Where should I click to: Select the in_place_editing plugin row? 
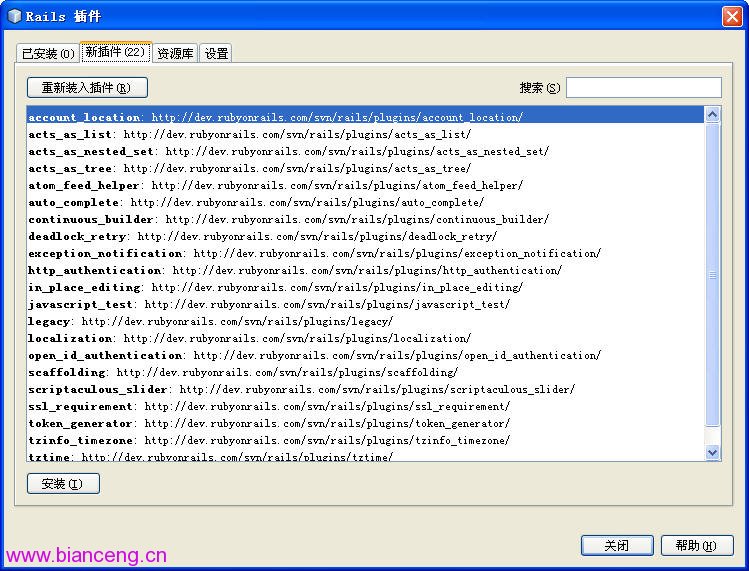(365, 287)
